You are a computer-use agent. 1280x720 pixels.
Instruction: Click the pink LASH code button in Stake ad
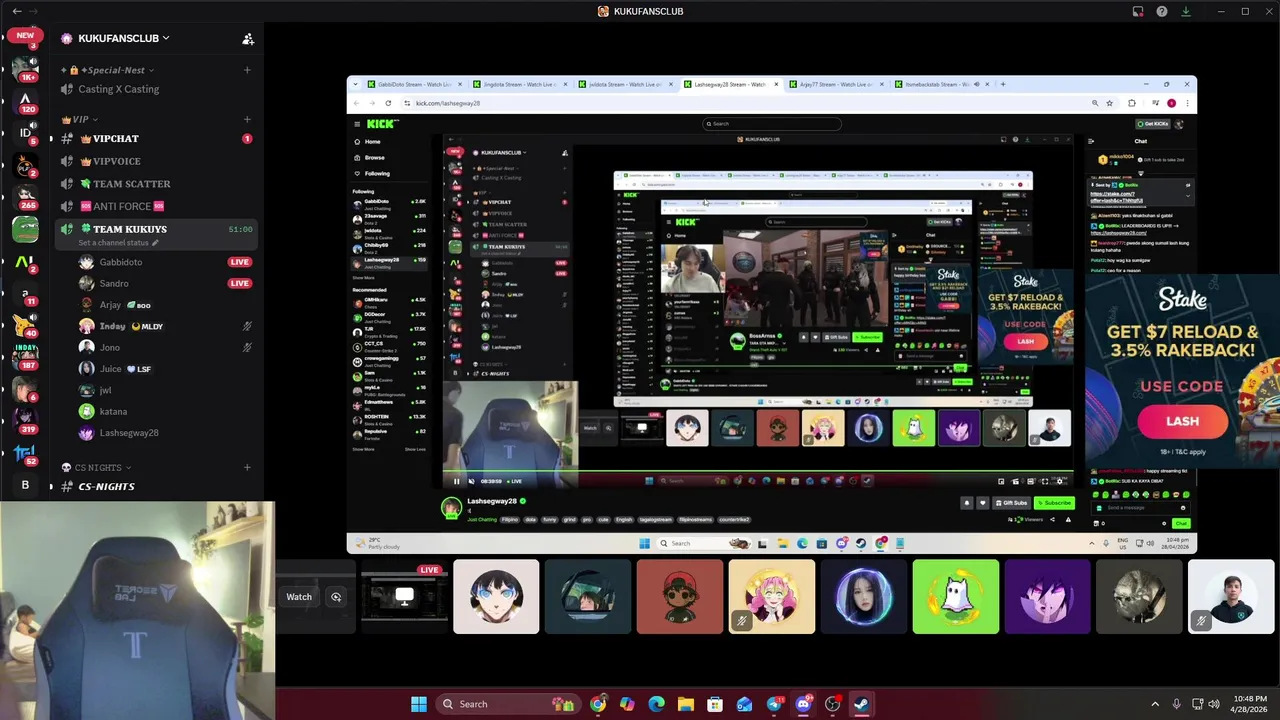1182,421
